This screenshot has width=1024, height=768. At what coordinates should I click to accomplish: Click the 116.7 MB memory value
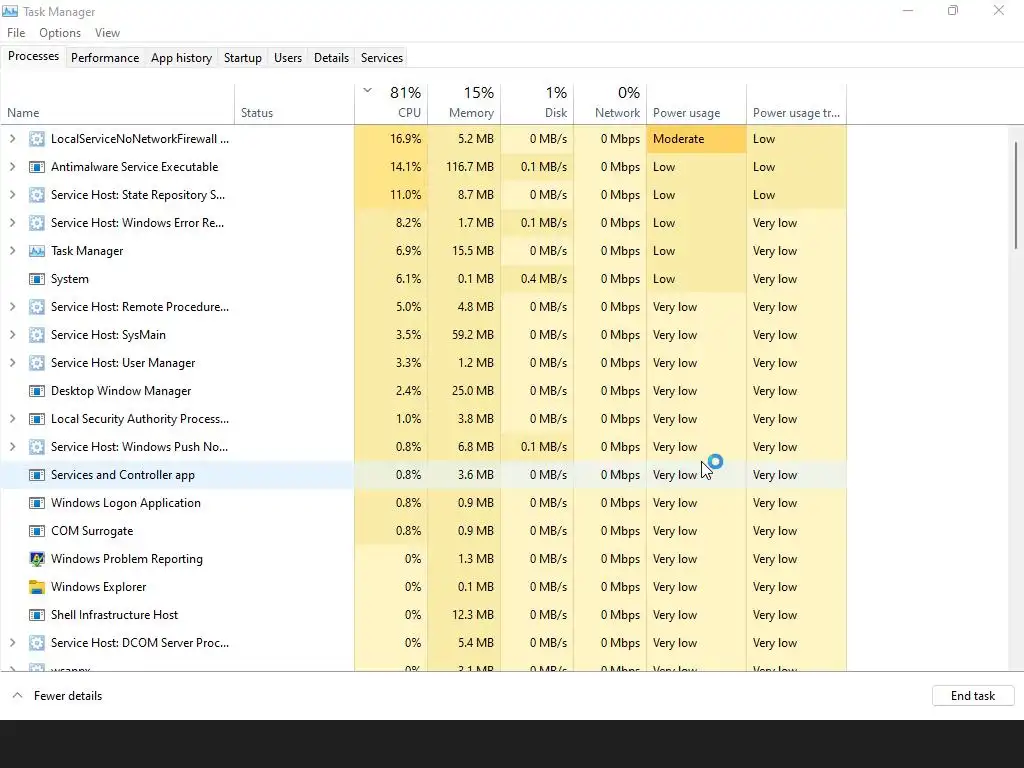point(470,167)
